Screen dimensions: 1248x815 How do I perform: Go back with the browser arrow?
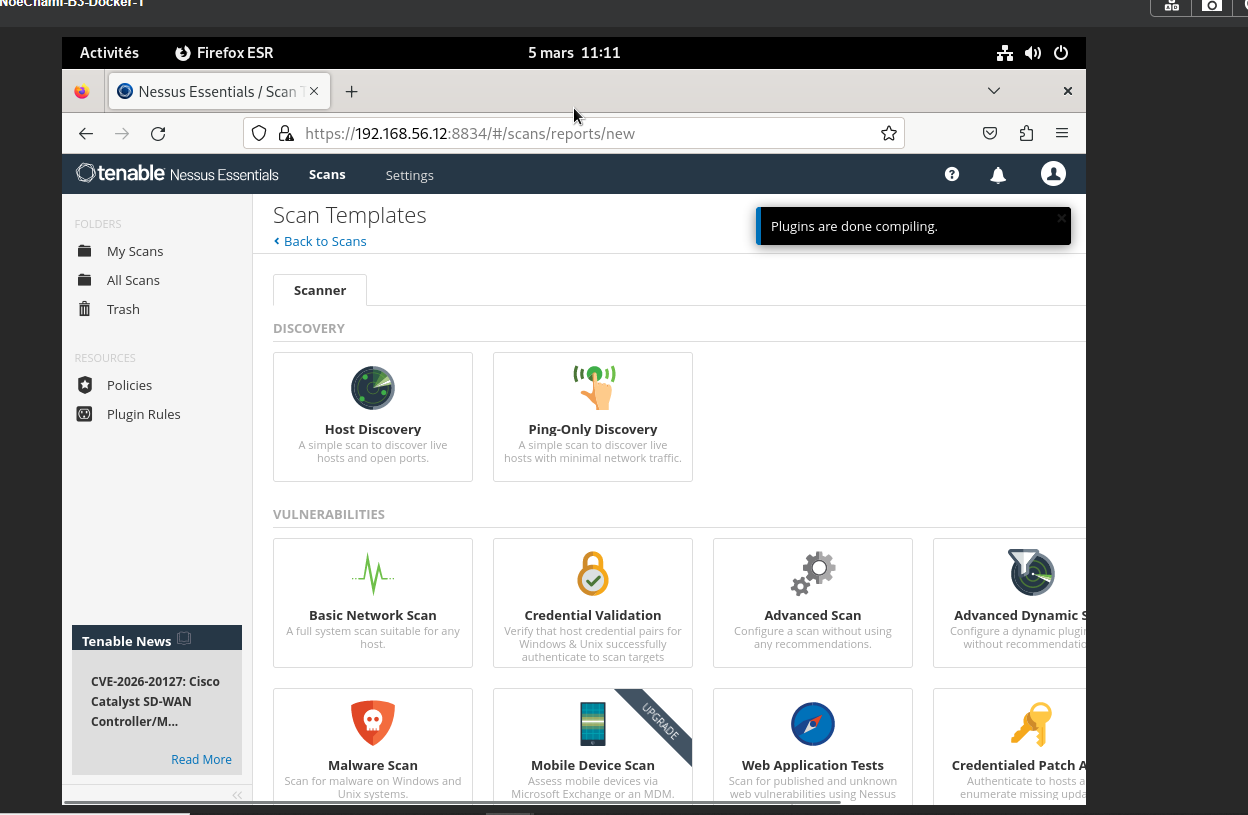coord(86,134)
